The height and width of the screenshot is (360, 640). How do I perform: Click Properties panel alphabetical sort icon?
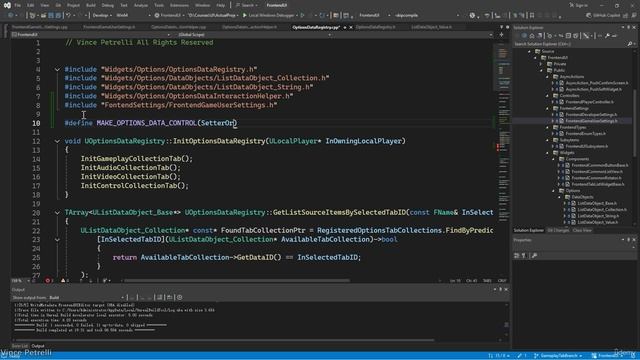pyautogui.click(x=524, y=256)
